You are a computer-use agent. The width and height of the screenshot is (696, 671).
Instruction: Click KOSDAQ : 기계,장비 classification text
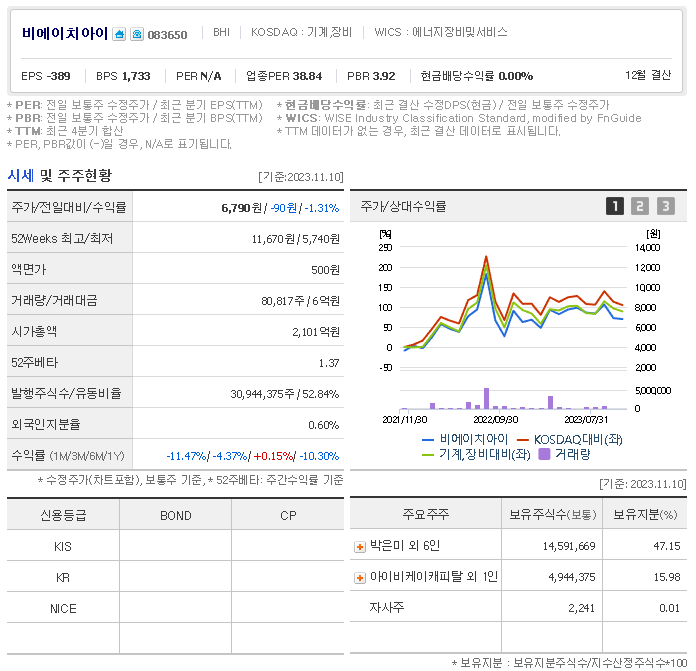point(301,32)
